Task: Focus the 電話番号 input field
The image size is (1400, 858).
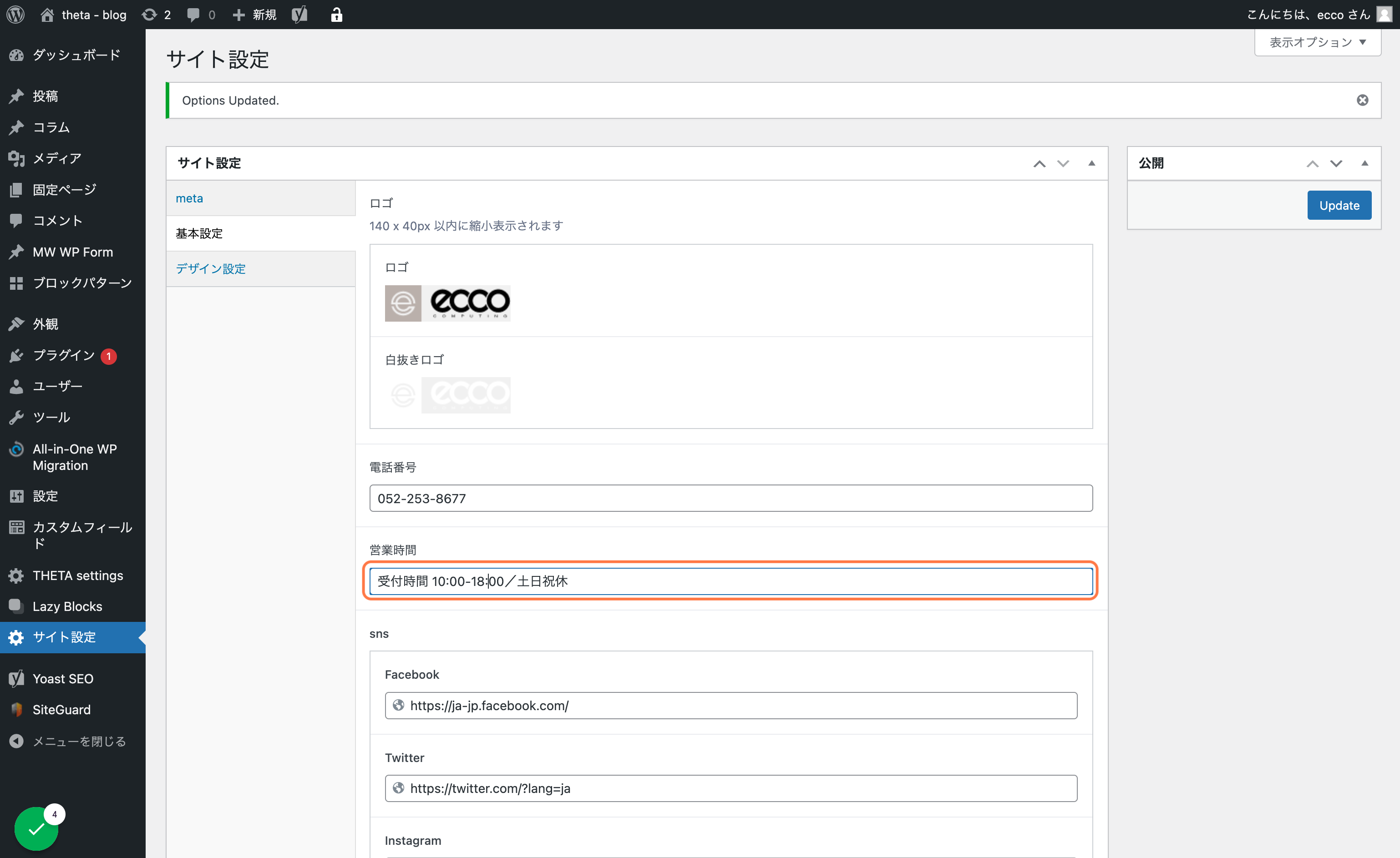Action: tap(730, 498)
